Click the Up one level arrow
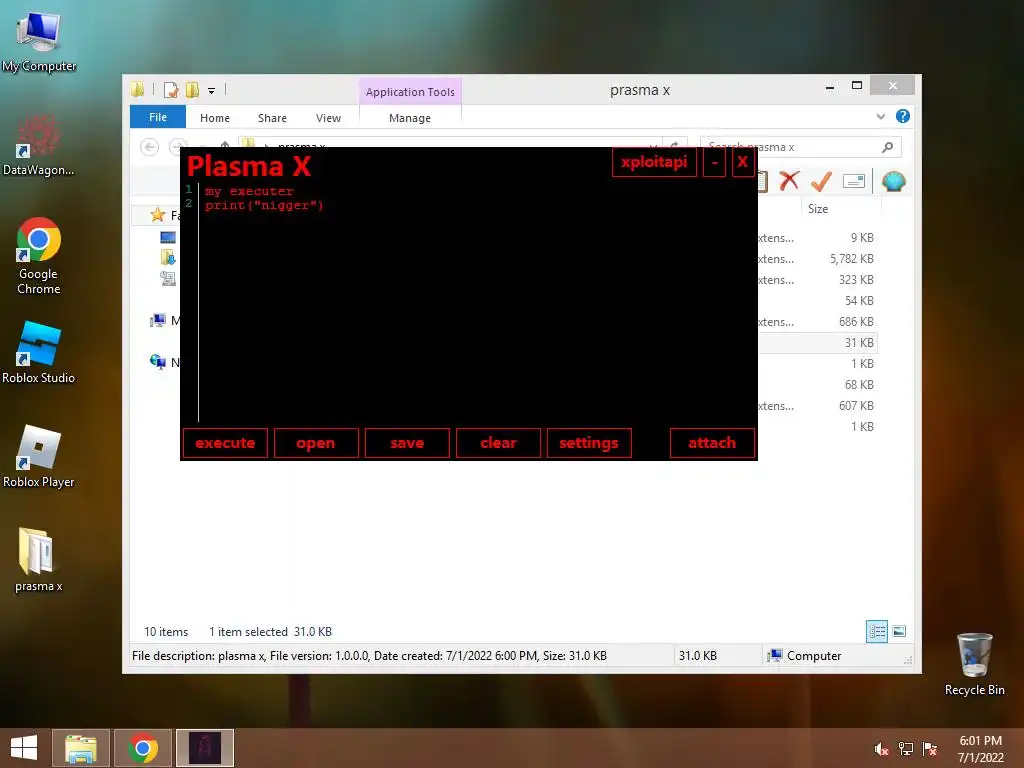1024x768 pixels. point(225,144)
